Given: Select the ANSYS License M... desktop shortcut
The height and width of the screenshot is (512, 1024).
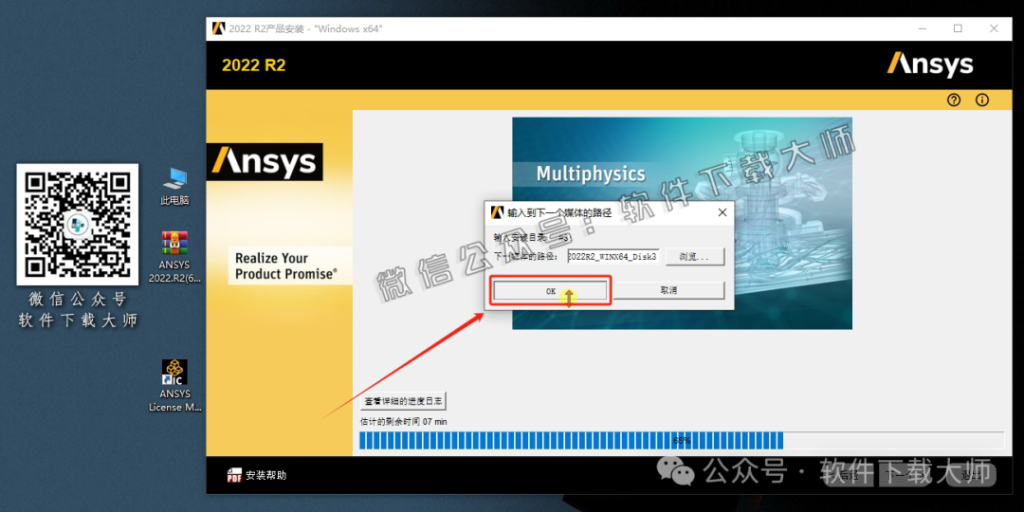Looking at the screenshot, I should [174, 385].
